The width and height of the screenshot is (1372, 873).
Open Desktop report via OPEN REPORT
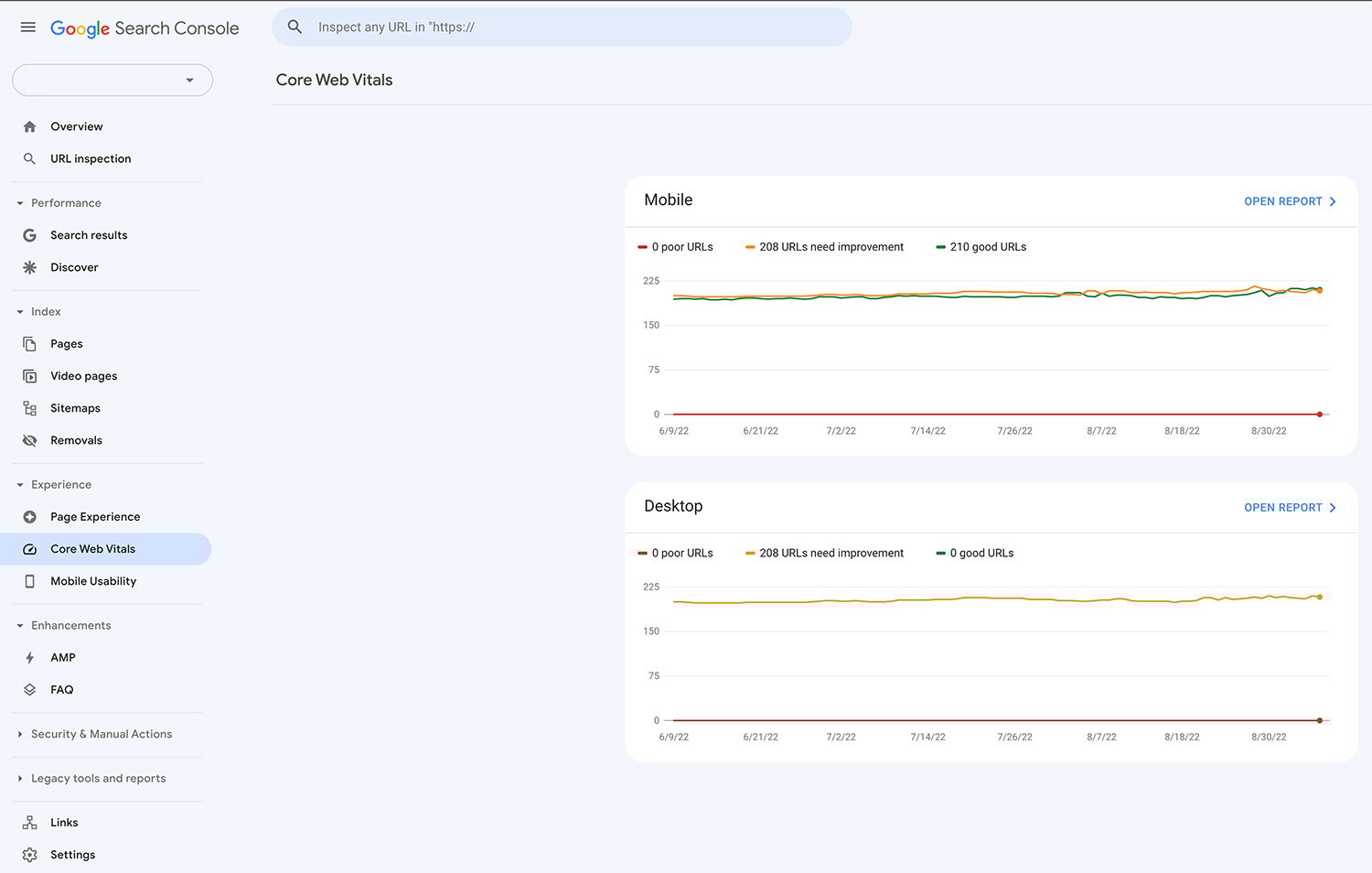tap(1290, 508)
